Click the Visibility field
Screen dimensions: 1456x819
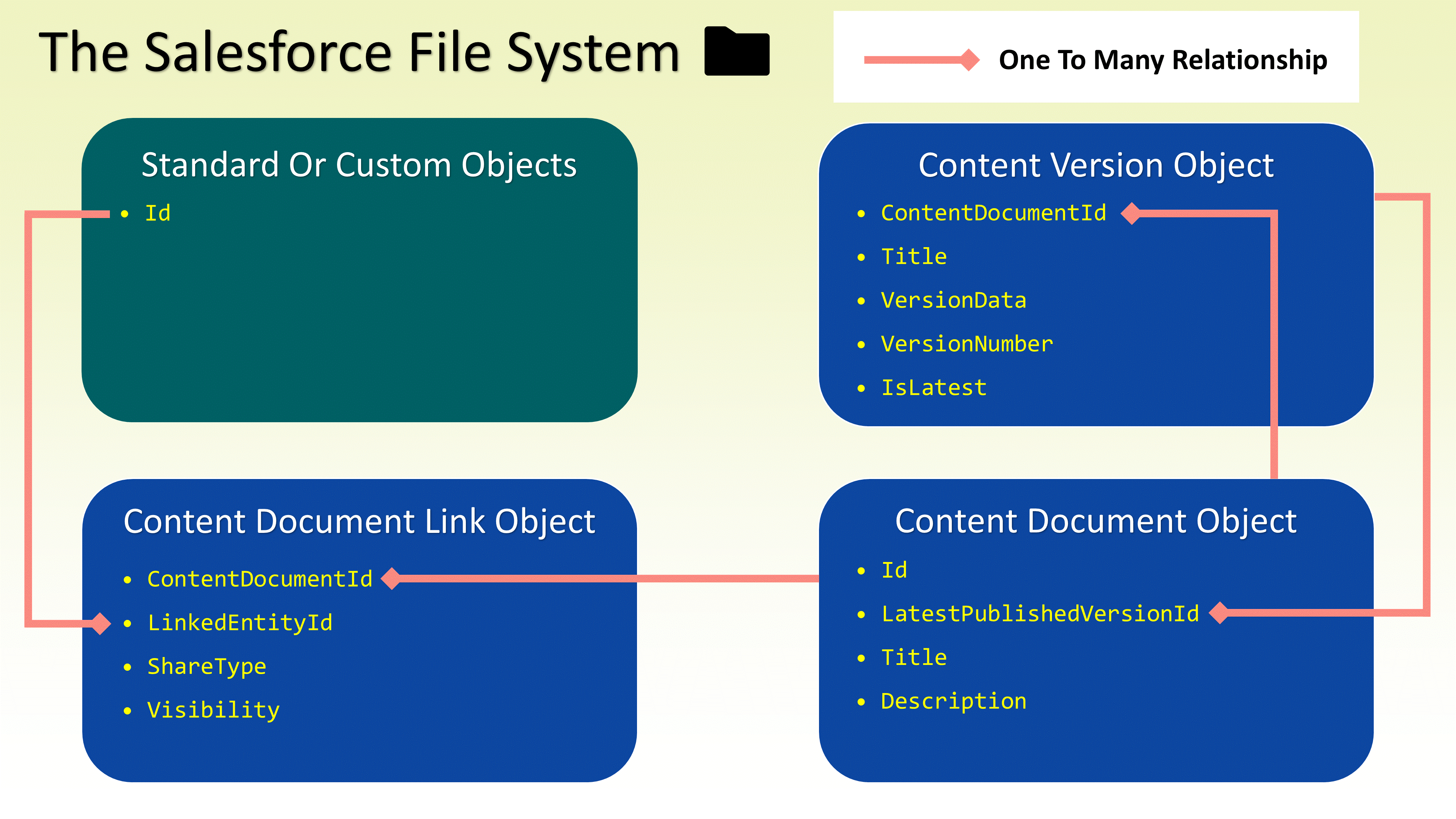click(213, 710)
